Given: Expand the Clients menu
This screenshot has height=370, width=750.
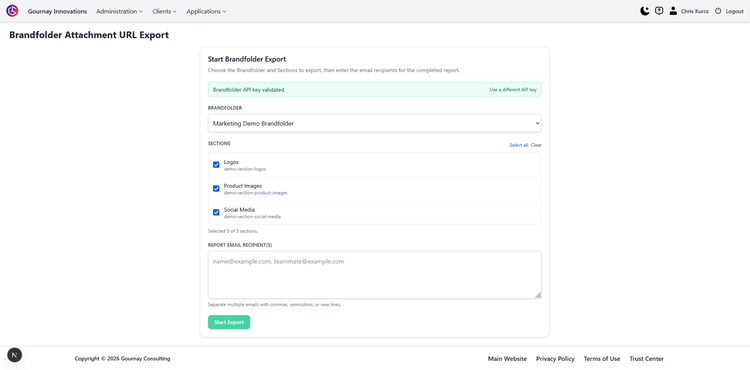Looking at the screenshot, I should [x=165, y=11].
